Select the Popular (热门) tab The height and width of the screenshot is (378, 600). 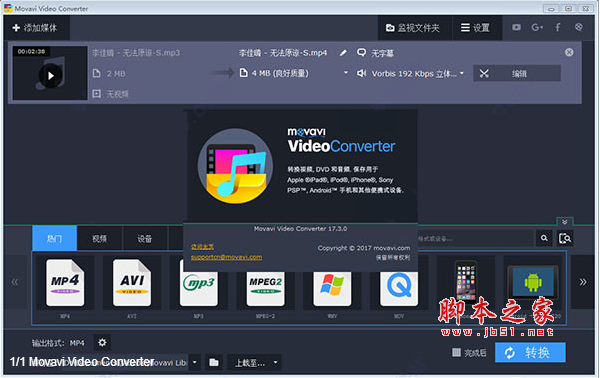tap(55, 238)
